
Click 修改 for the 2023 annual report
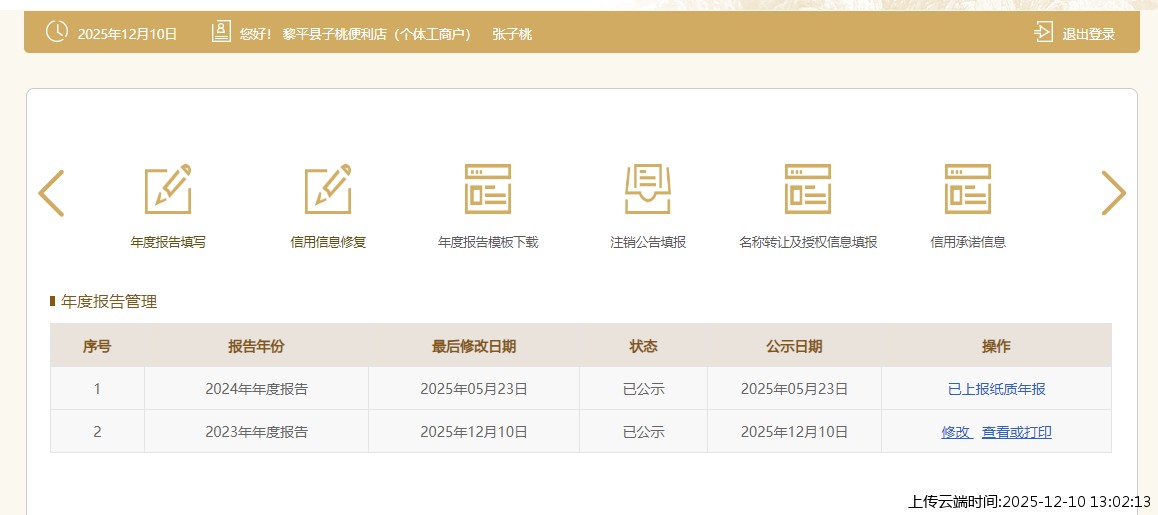(956, 432)
